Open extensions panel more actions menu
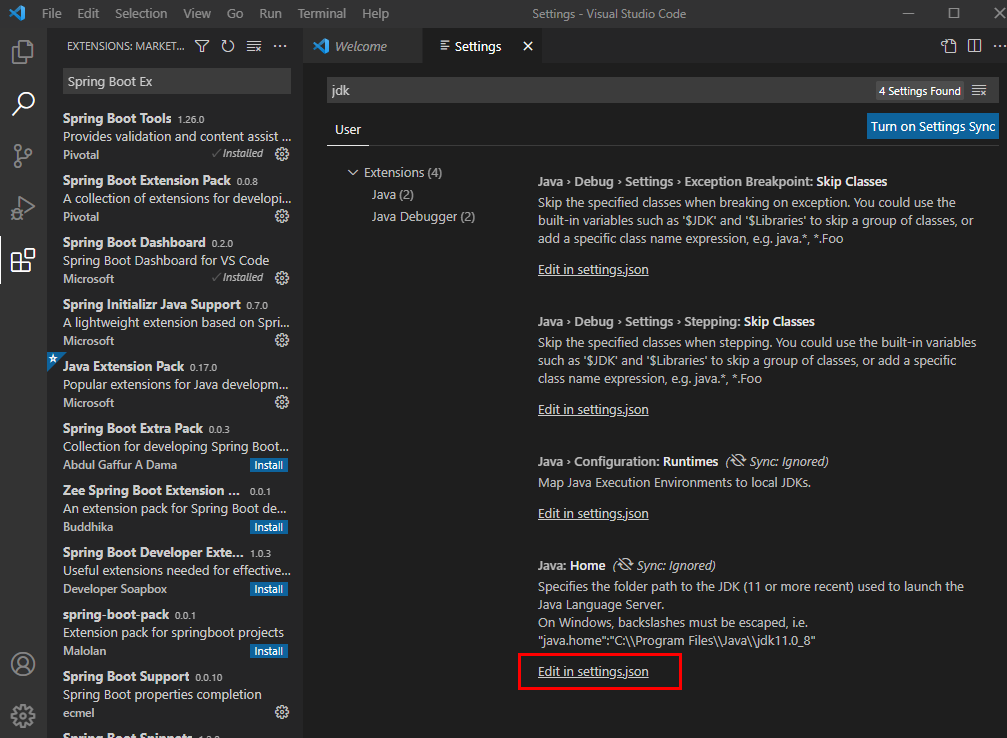Image resolution: width=1007 pixels, height=738 pixels. point(280,46)
